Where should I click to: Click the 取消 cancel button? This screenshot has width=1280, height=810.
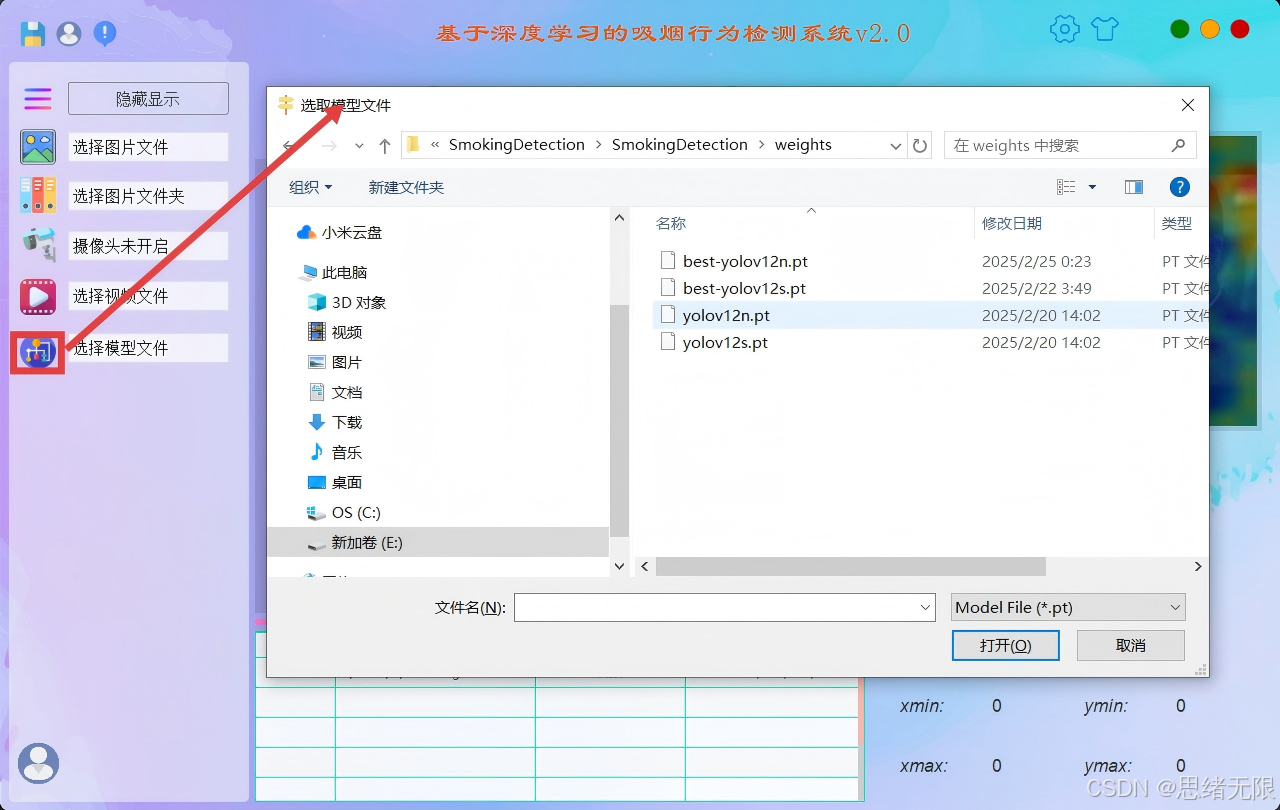click(1130, 645)
